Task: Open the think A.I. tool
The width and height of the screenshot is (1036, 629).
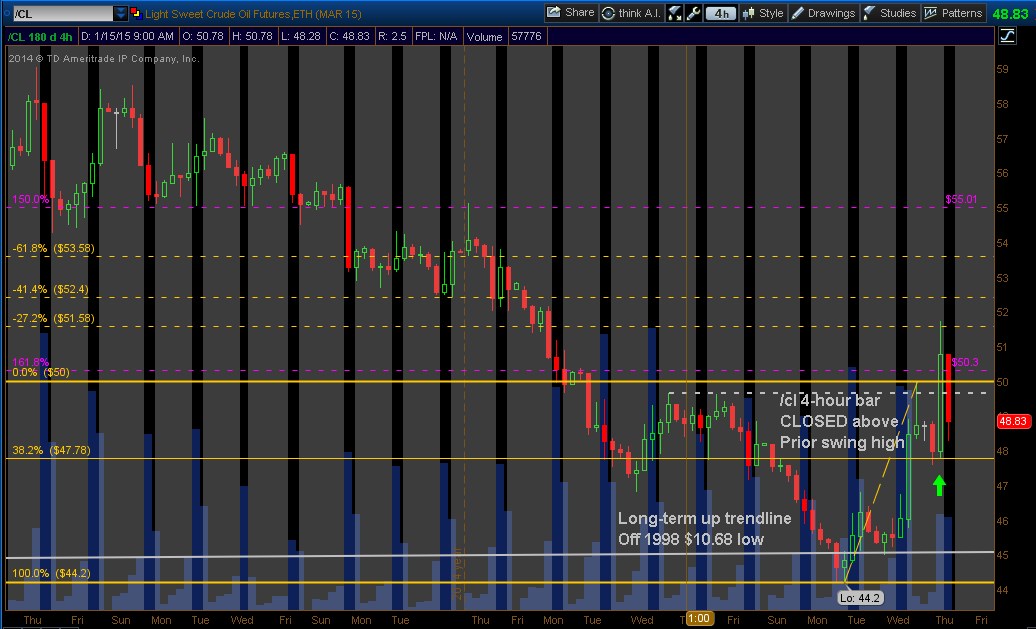Action: 631,13
